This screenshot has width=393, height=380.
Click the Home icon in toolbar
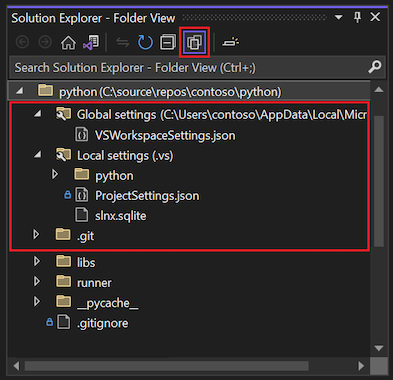coord(68,43)
